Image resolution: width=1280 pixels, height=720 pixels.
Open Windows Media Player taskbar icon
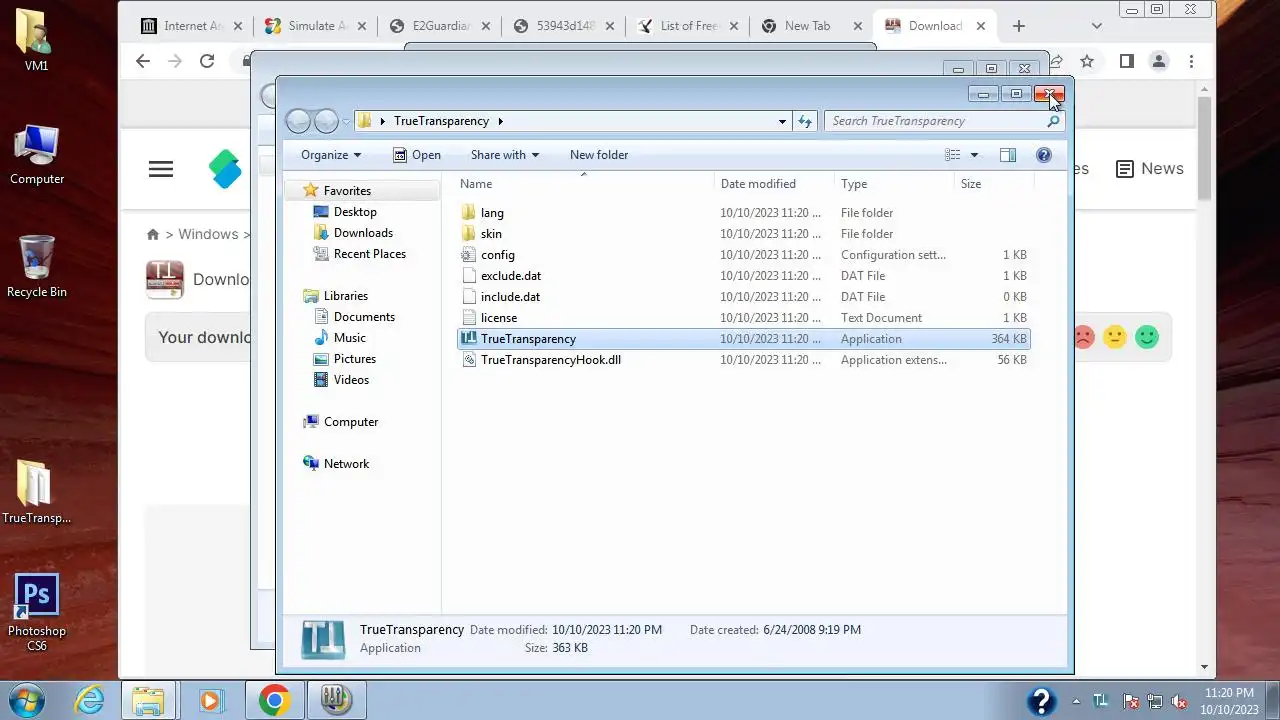click(210, 700)
